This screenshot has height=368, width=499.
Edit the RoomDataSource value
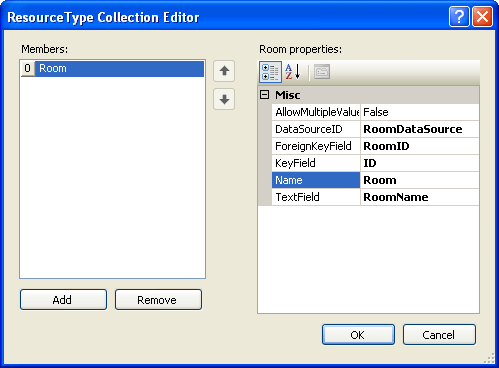coord(420,129)
